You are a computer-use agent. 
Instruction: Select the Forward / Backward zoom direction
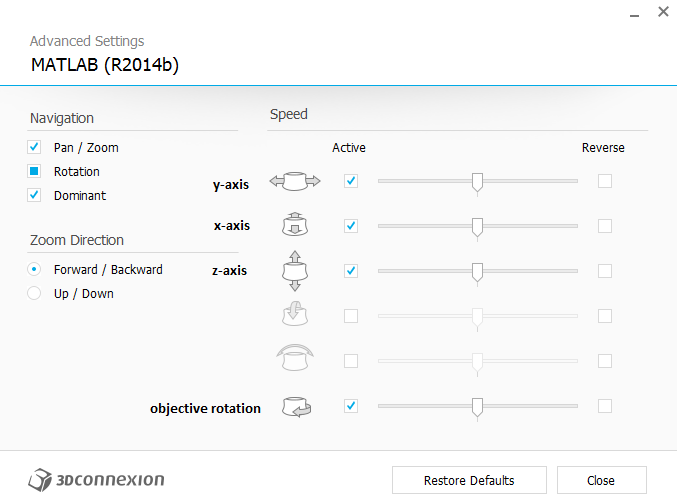click(34, 269)
